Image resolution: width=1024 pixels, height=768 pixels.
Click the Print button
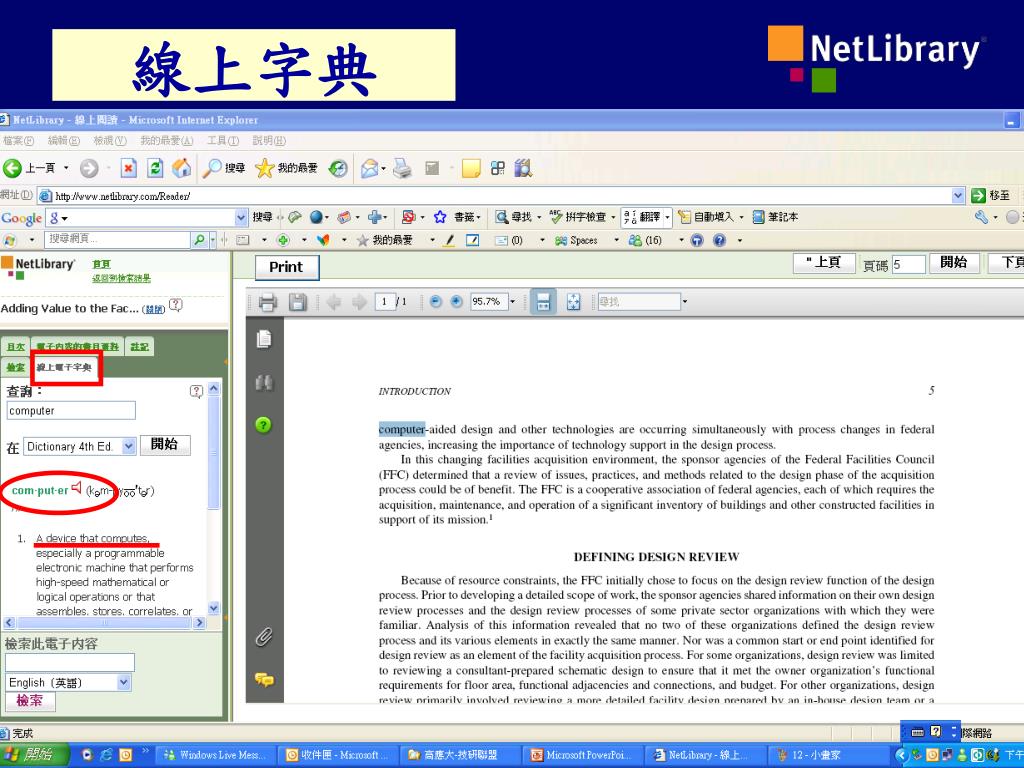click(x=285, y=267)
